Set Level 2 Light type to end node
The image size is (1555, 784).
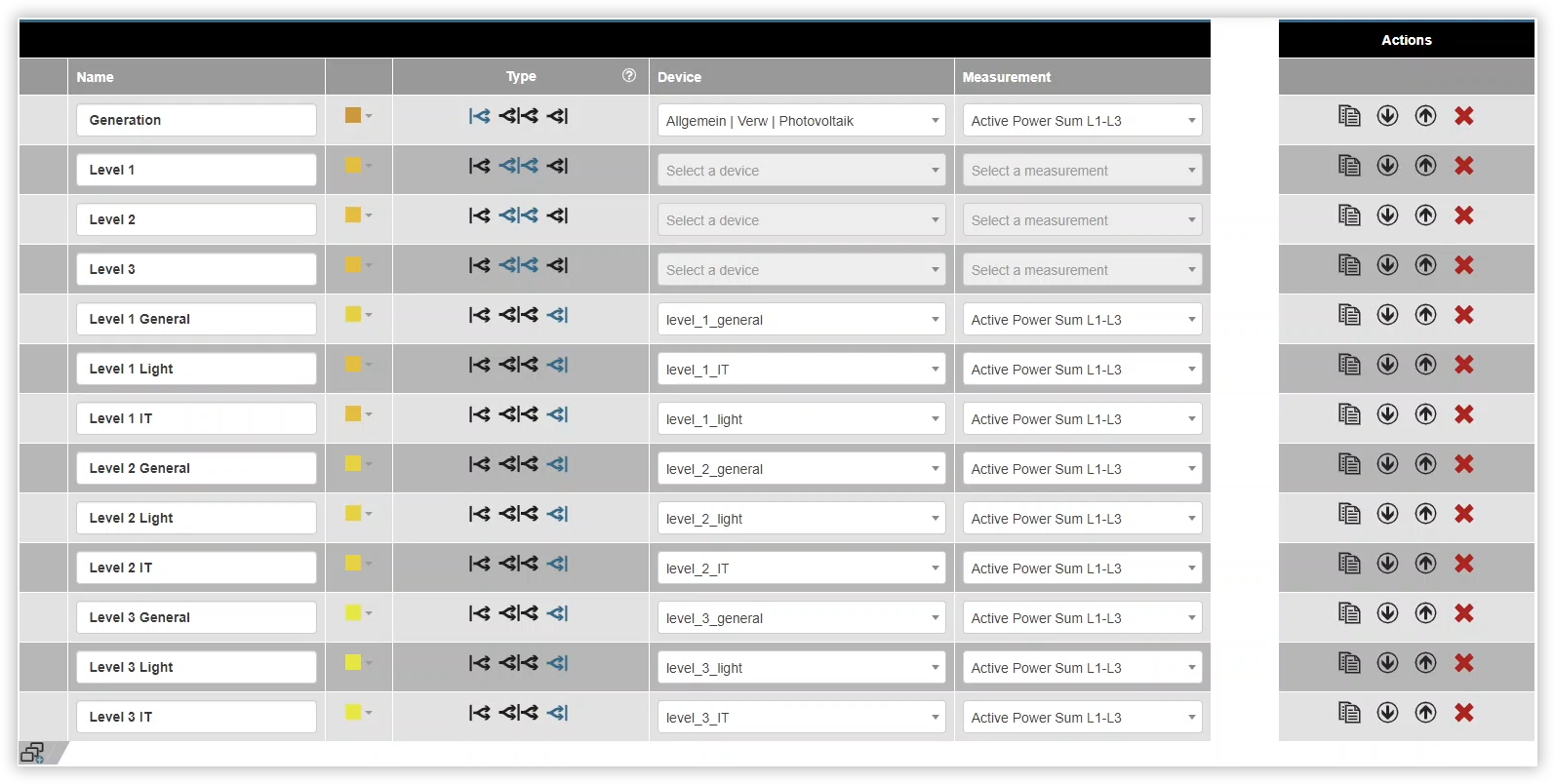(557, 514)
